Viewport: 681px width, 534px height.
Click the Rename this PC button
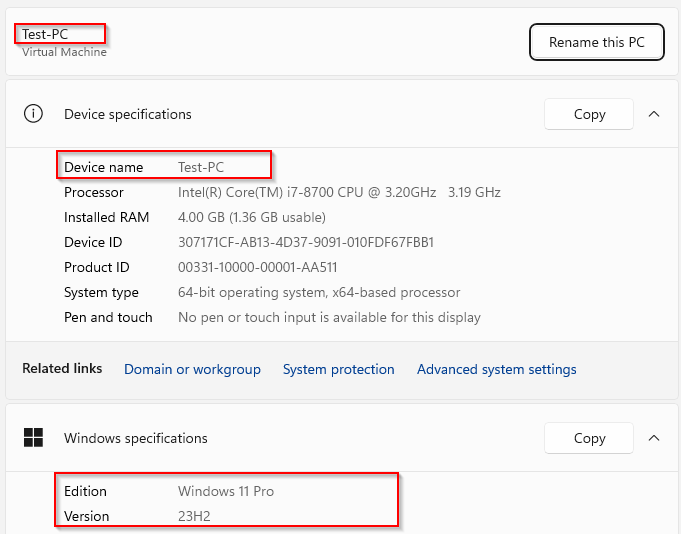[x=596, y=42]
